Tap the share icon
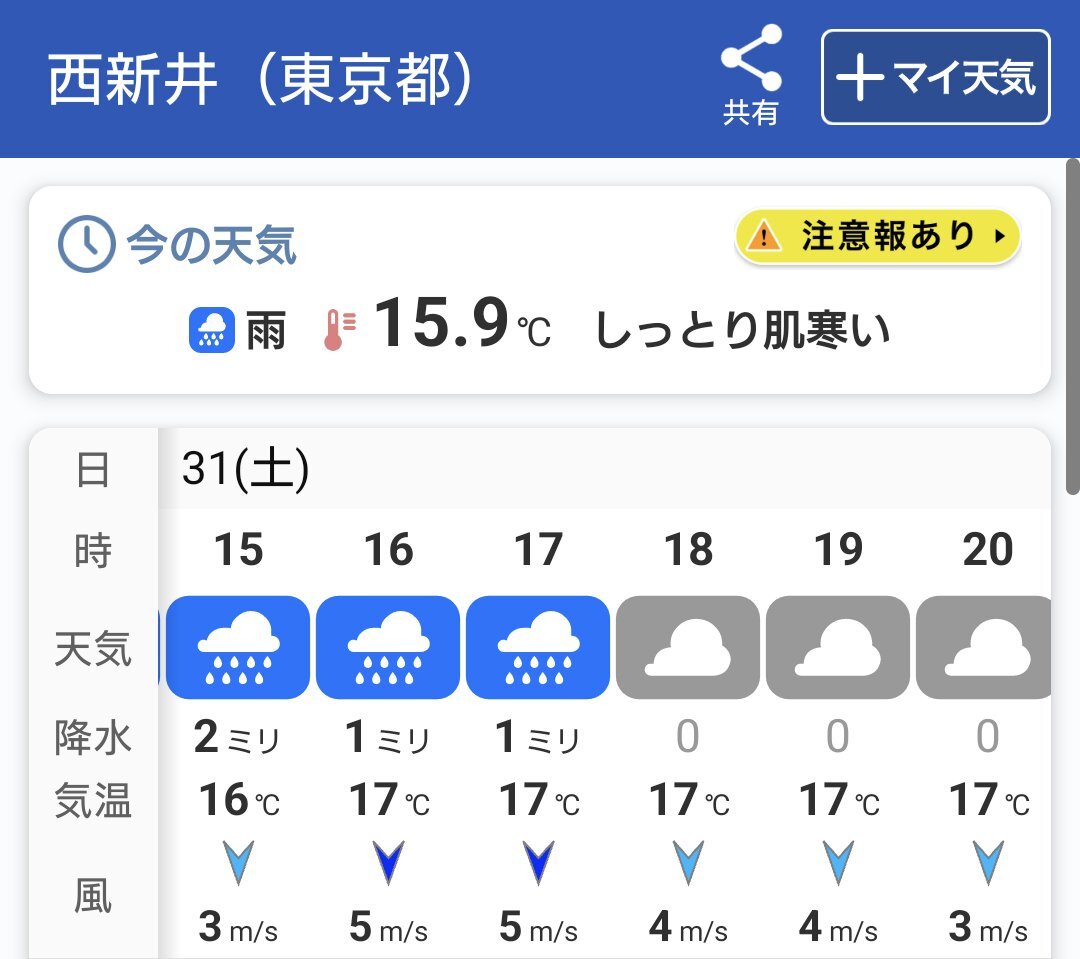Viewport: 1080px width, 959px height. click(x=751, y=76)
